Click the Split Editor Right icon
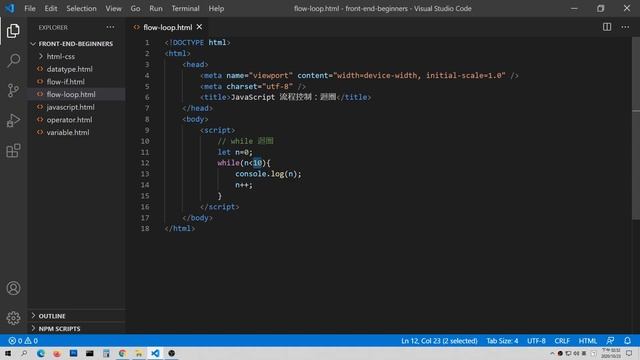 [607, 27]
